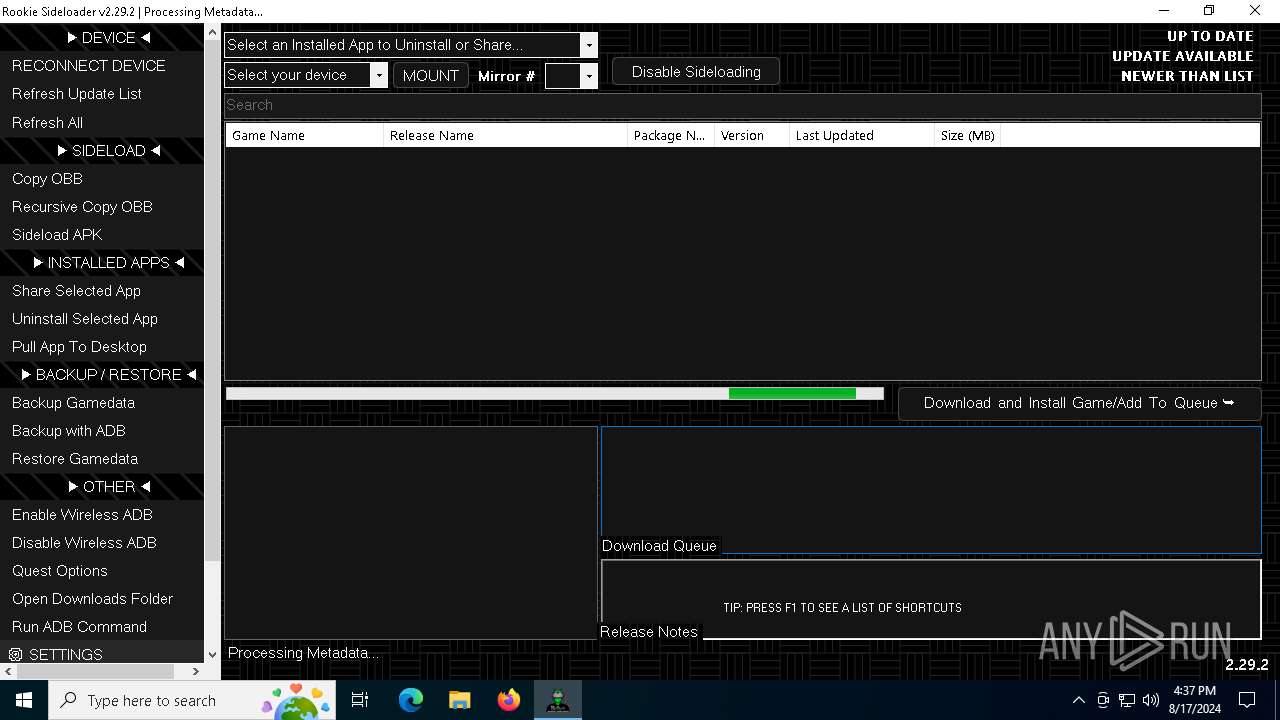Click the version number 2.29.2

point(1247,665)
